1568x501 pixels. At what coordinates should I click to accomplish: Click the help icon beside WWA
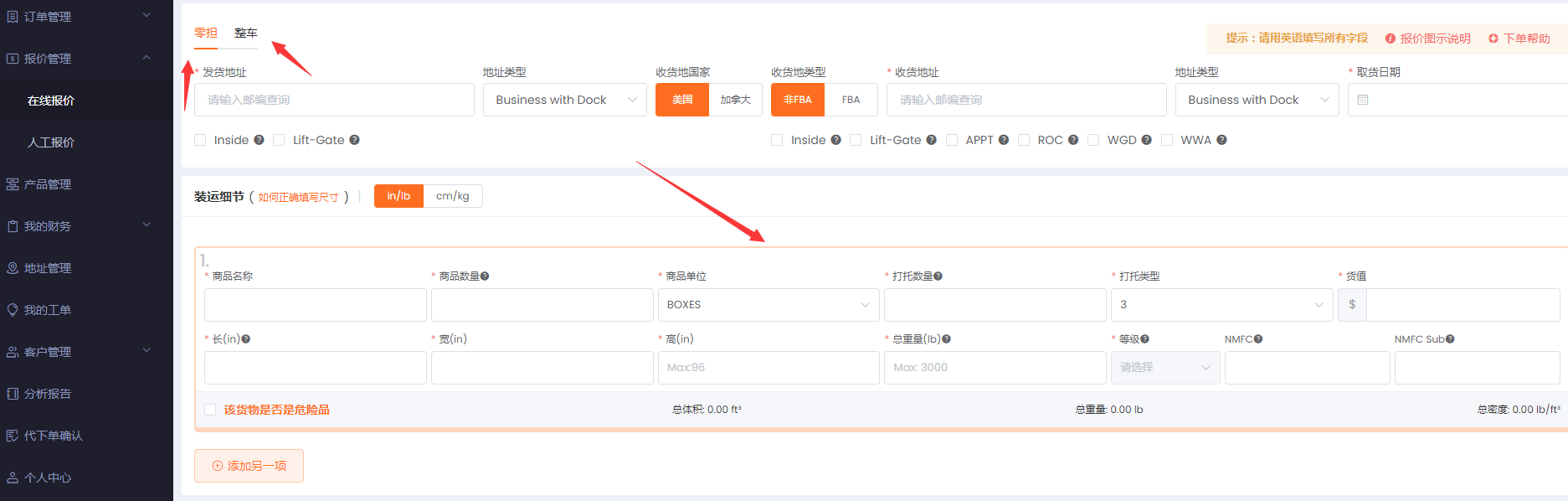(1221, 140)
